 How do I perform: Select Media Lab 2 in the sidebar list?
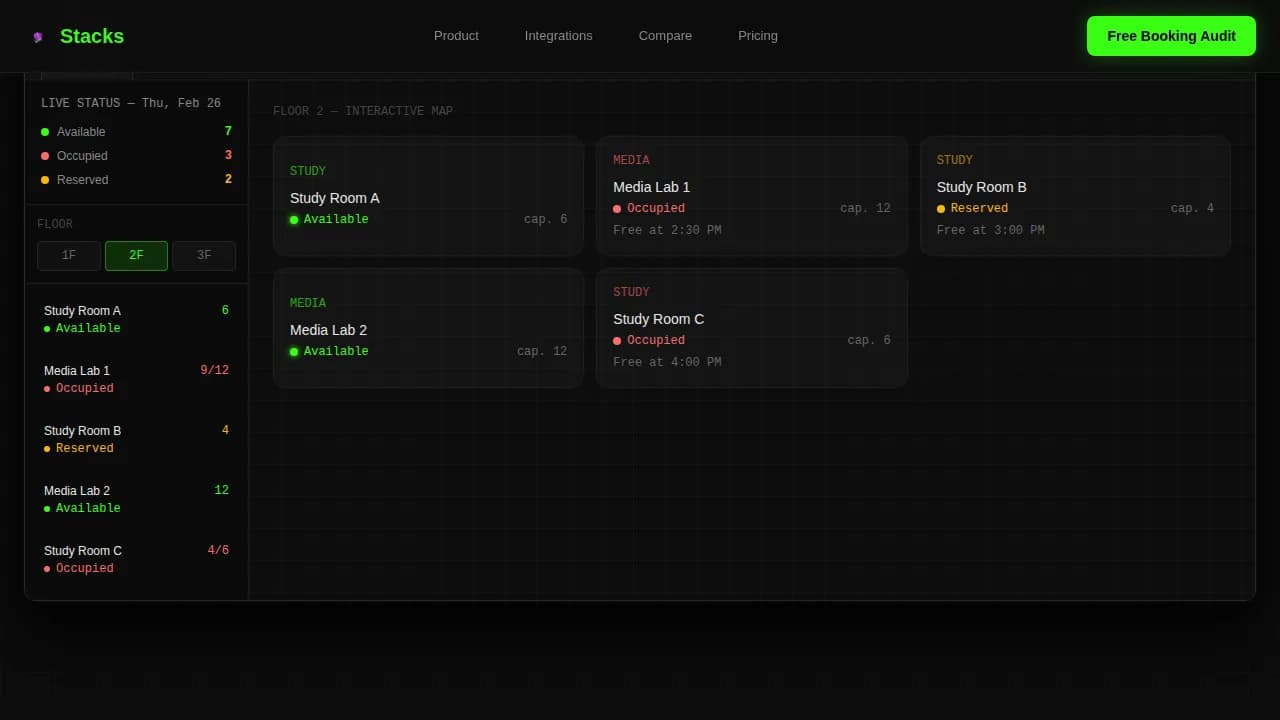[x=136, y=499]
